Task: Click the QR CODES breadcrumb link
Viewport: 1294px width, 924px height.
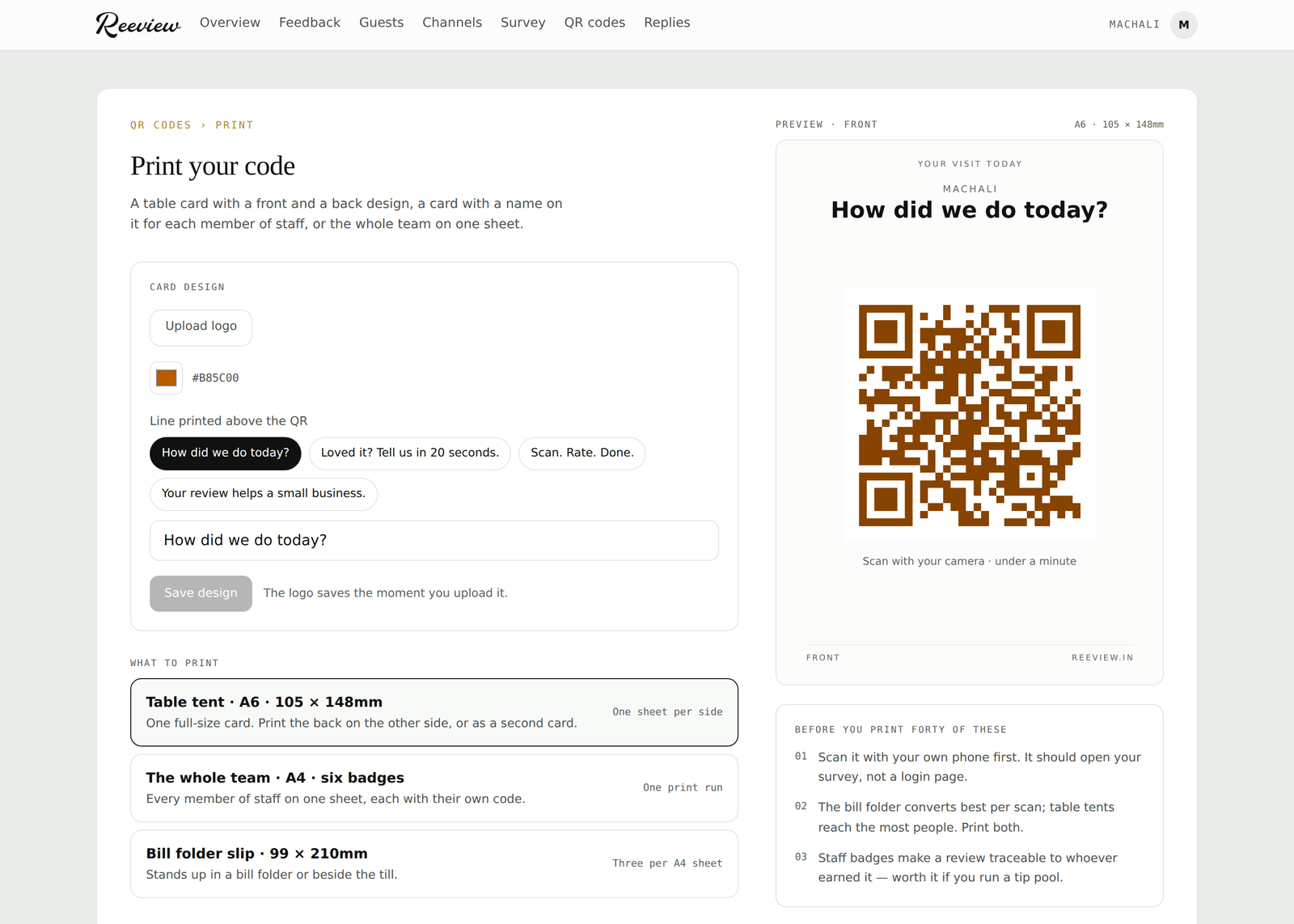Action: pos(161,125)
